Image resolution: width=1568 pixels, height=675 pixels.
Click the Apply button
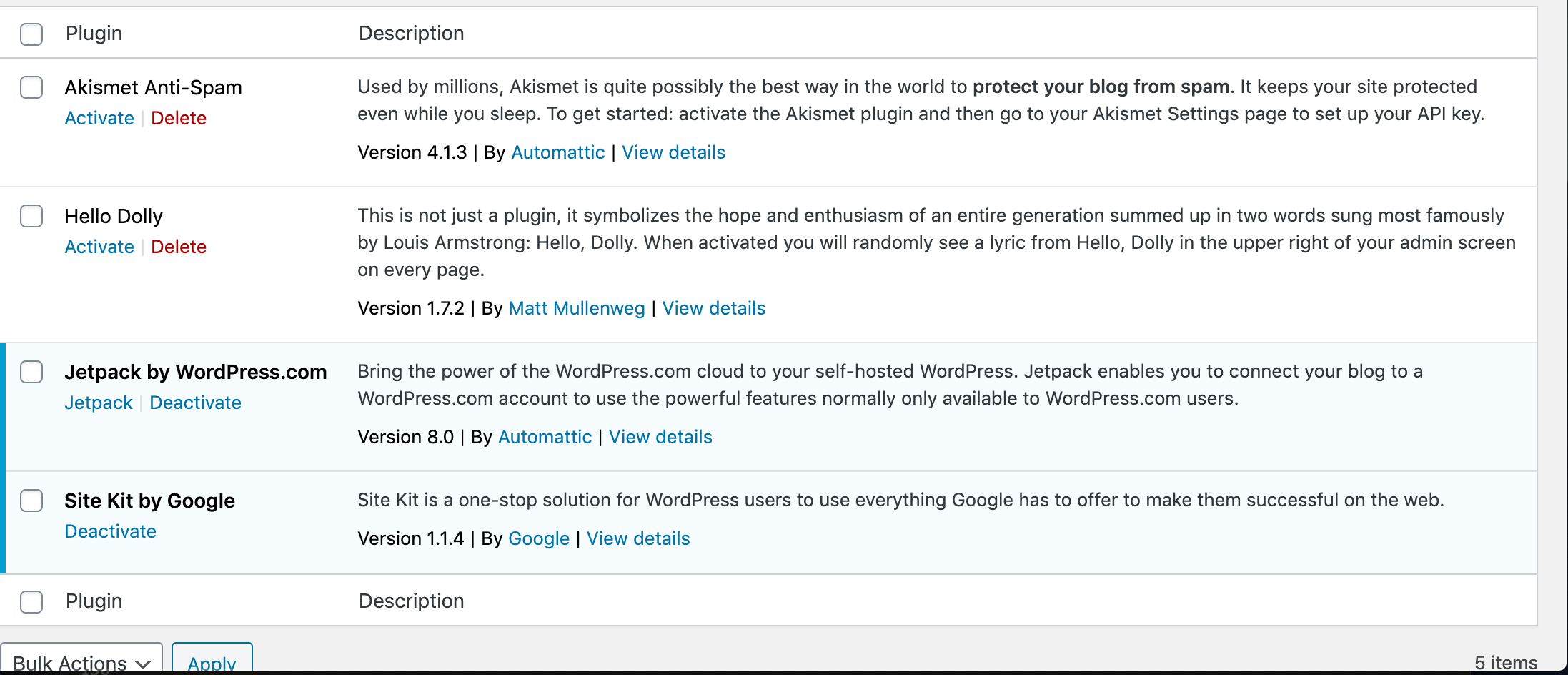point(212,661)
